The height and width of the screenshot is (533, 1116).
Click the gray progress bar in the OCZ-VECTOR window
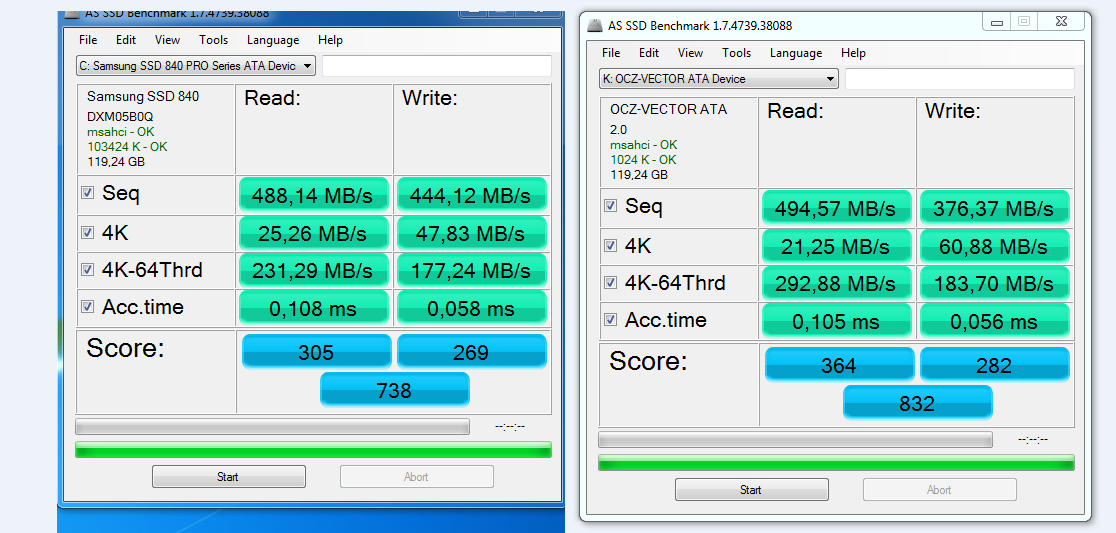point(796,439)
